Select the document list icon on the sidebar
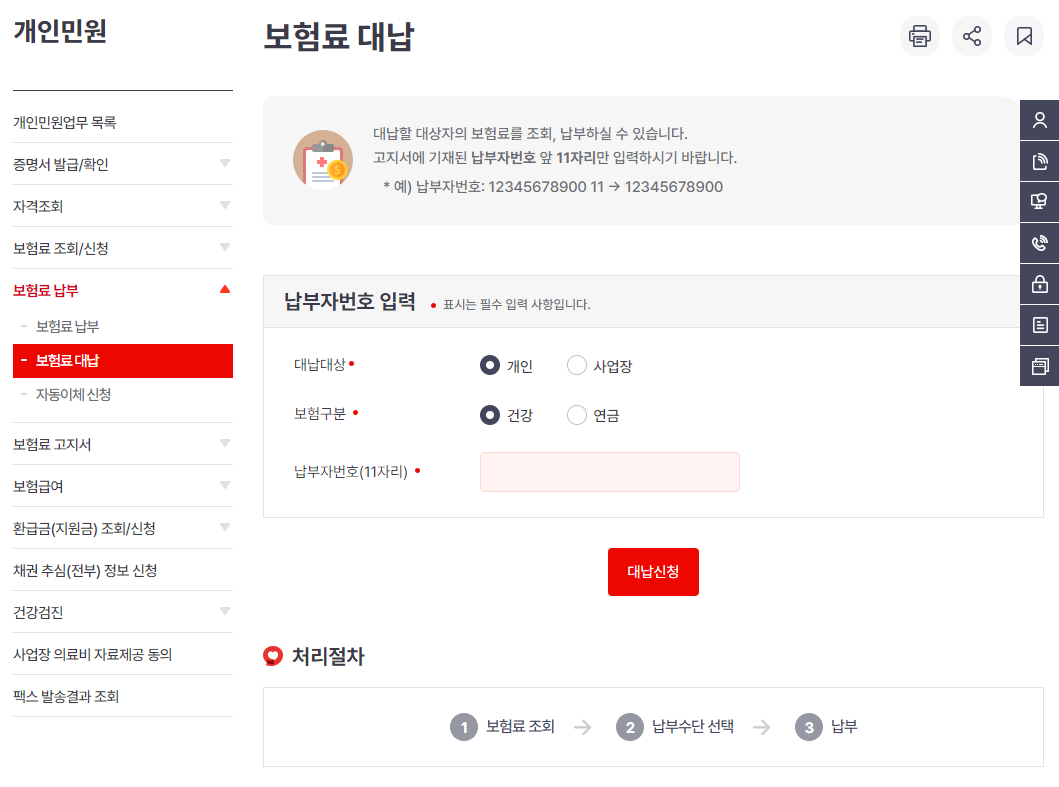 (x=1040, y=324)
